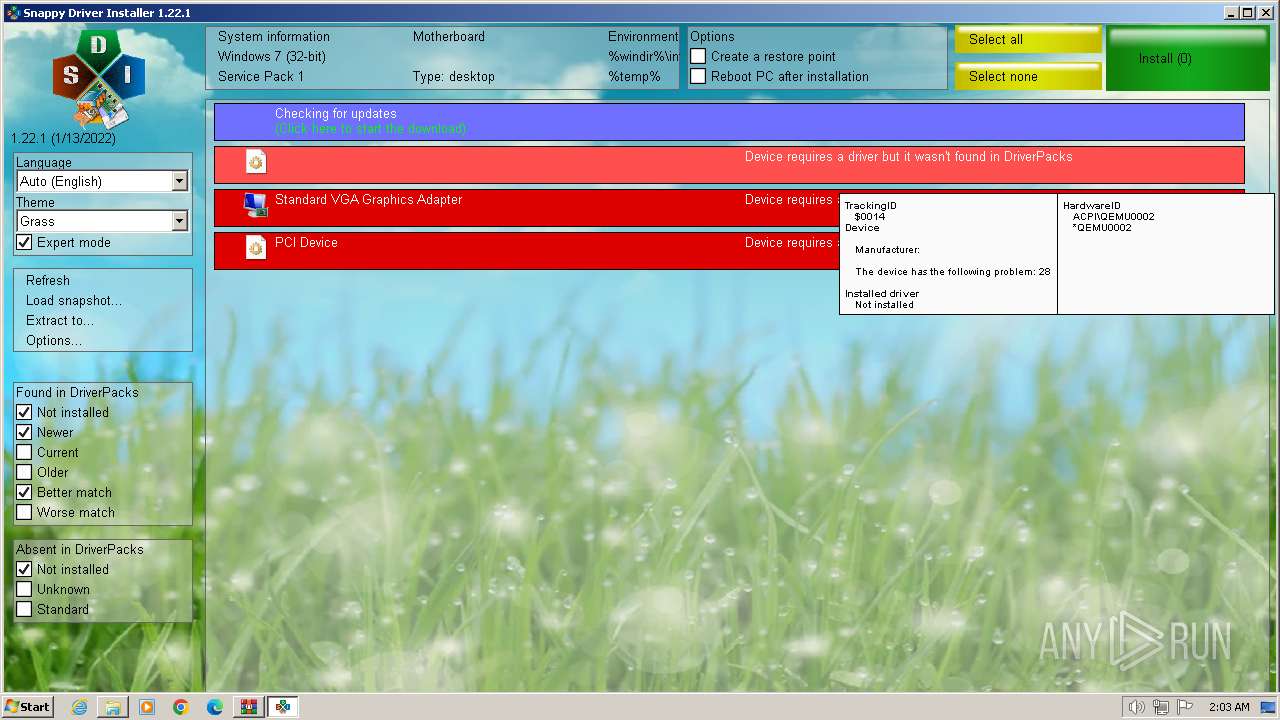Launch Windows Media Player from the taskbar
1280x720 pixels.
147,707
